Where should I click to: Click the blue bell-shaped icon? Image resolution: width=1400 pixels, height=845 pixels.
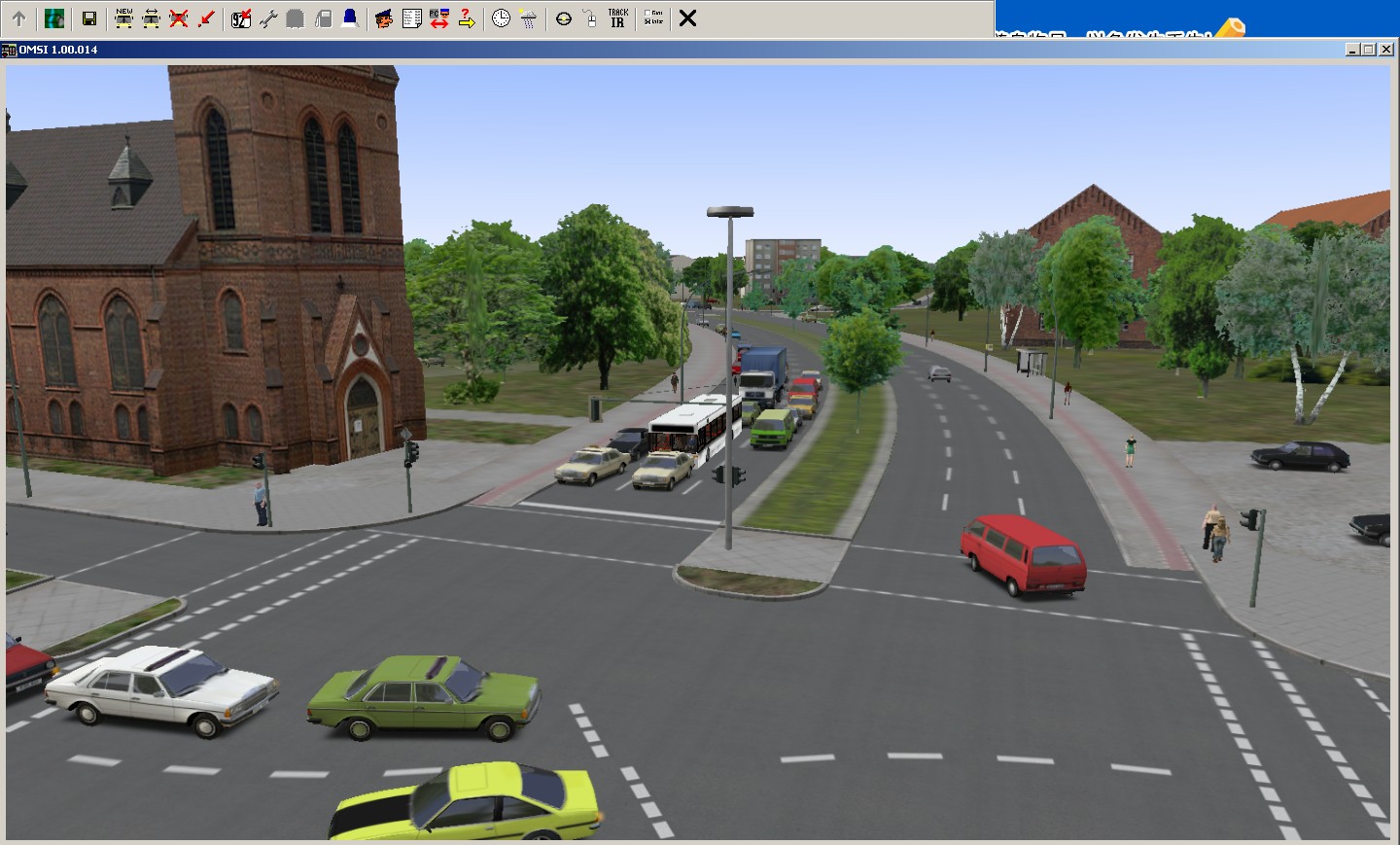(x=350, y=18)
